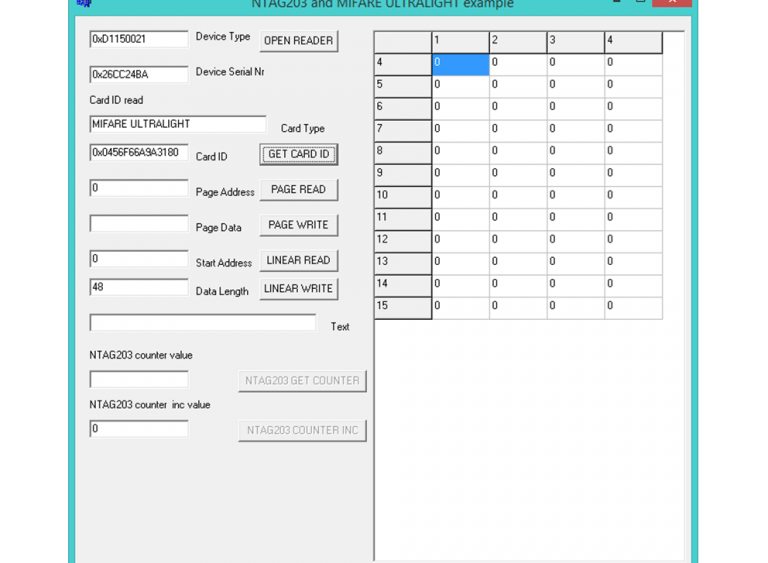Click the LINEAR READ button
Screen dimensions: 768x563
pos(298,260)
